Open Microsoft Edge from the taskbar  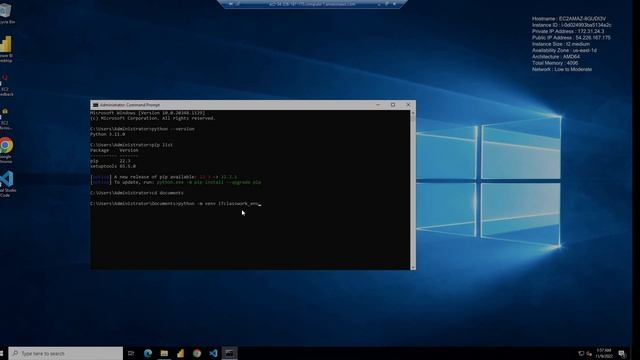click(148, 353)
